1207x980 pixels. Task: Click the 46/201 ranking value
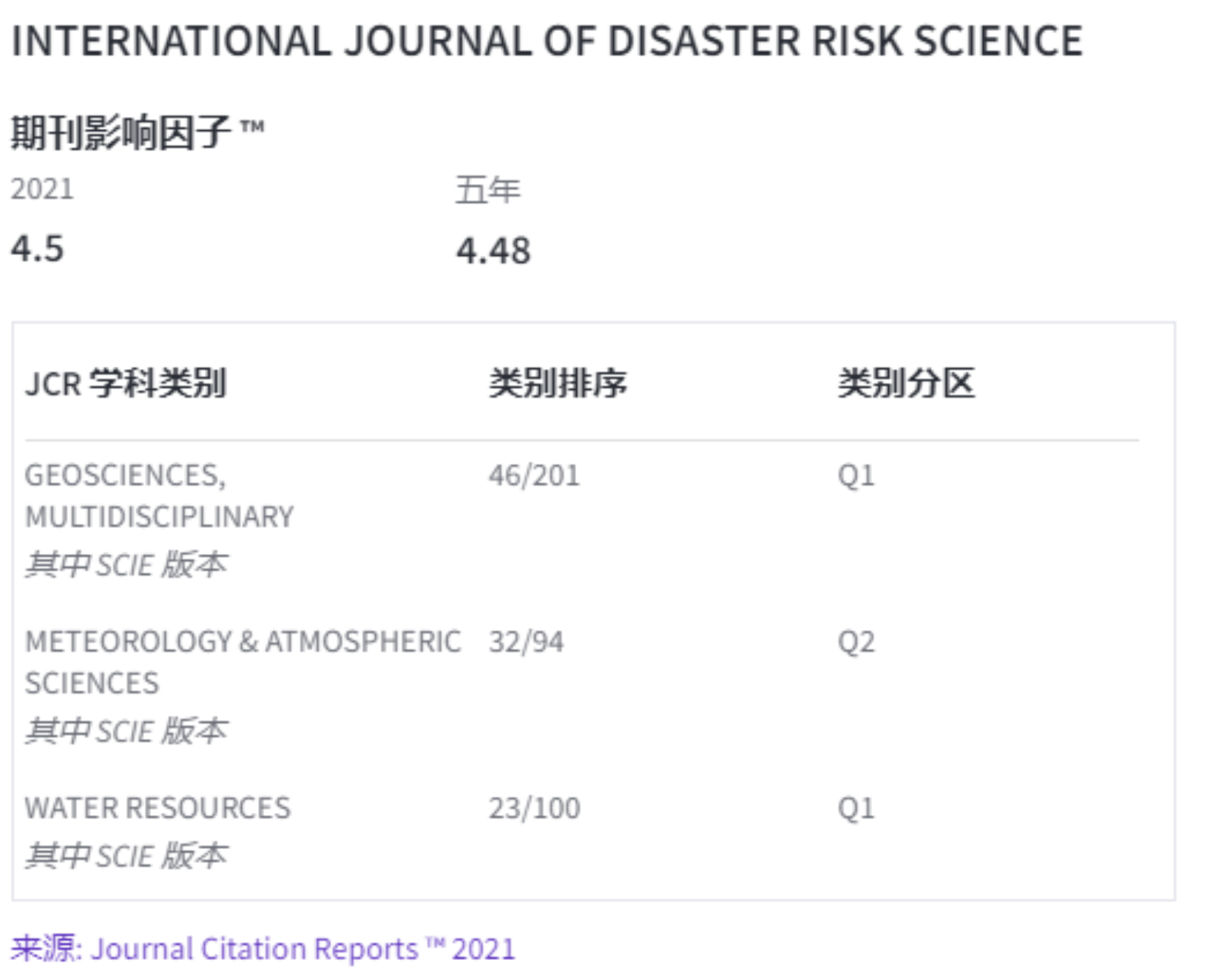point(534,476)
